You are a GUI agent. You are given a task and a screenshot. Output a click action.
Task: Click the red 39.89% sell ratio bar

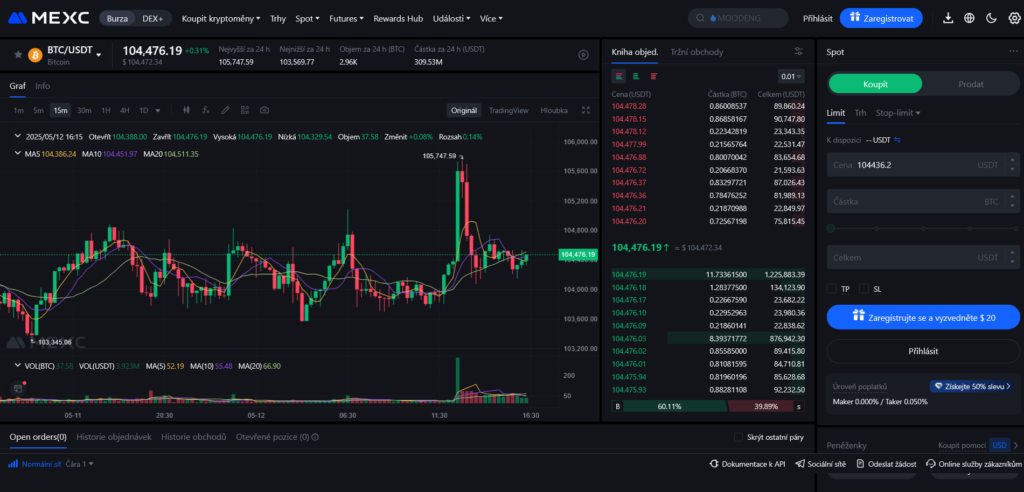(760, 406)
